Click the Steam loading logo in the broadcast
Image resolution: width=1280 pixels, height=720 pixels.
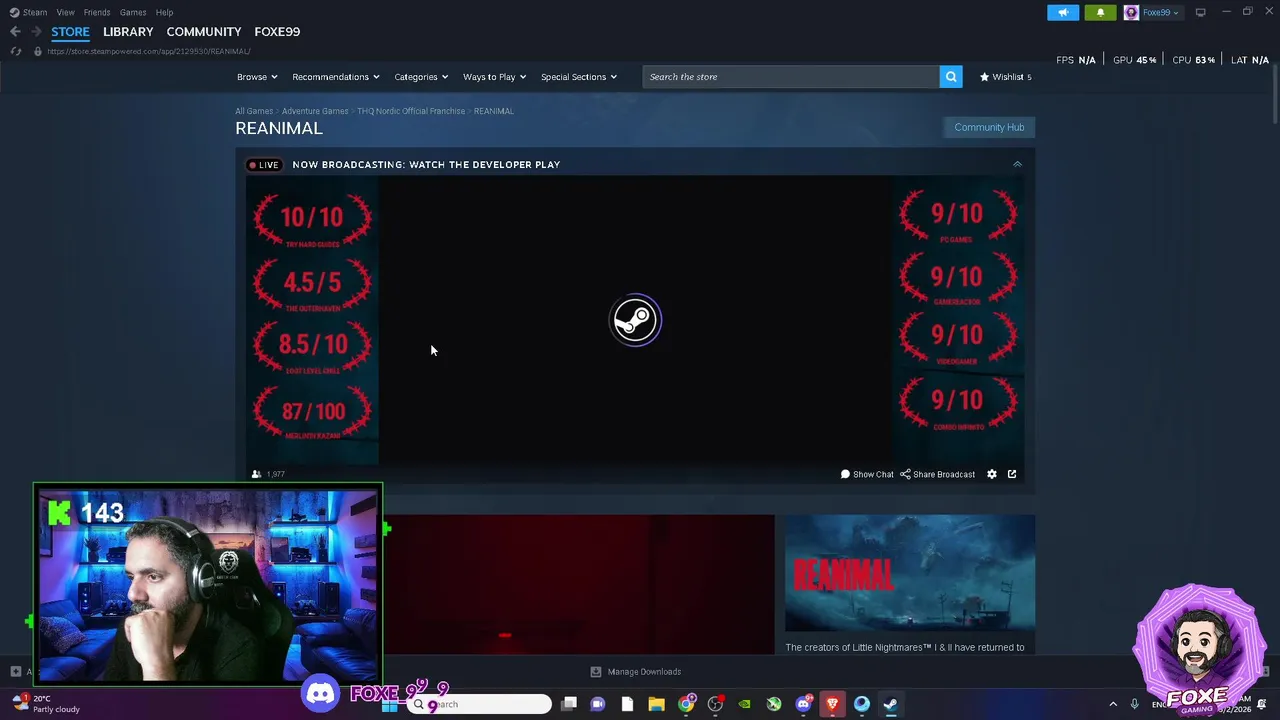(x=635, y=320)
